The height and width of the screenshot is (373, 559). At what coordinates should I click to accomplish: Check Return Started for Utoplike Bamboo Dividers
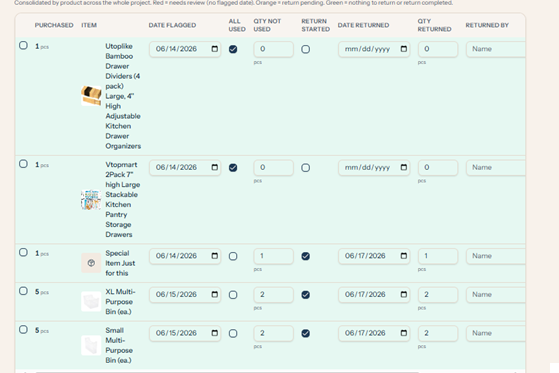pos(306,49)
